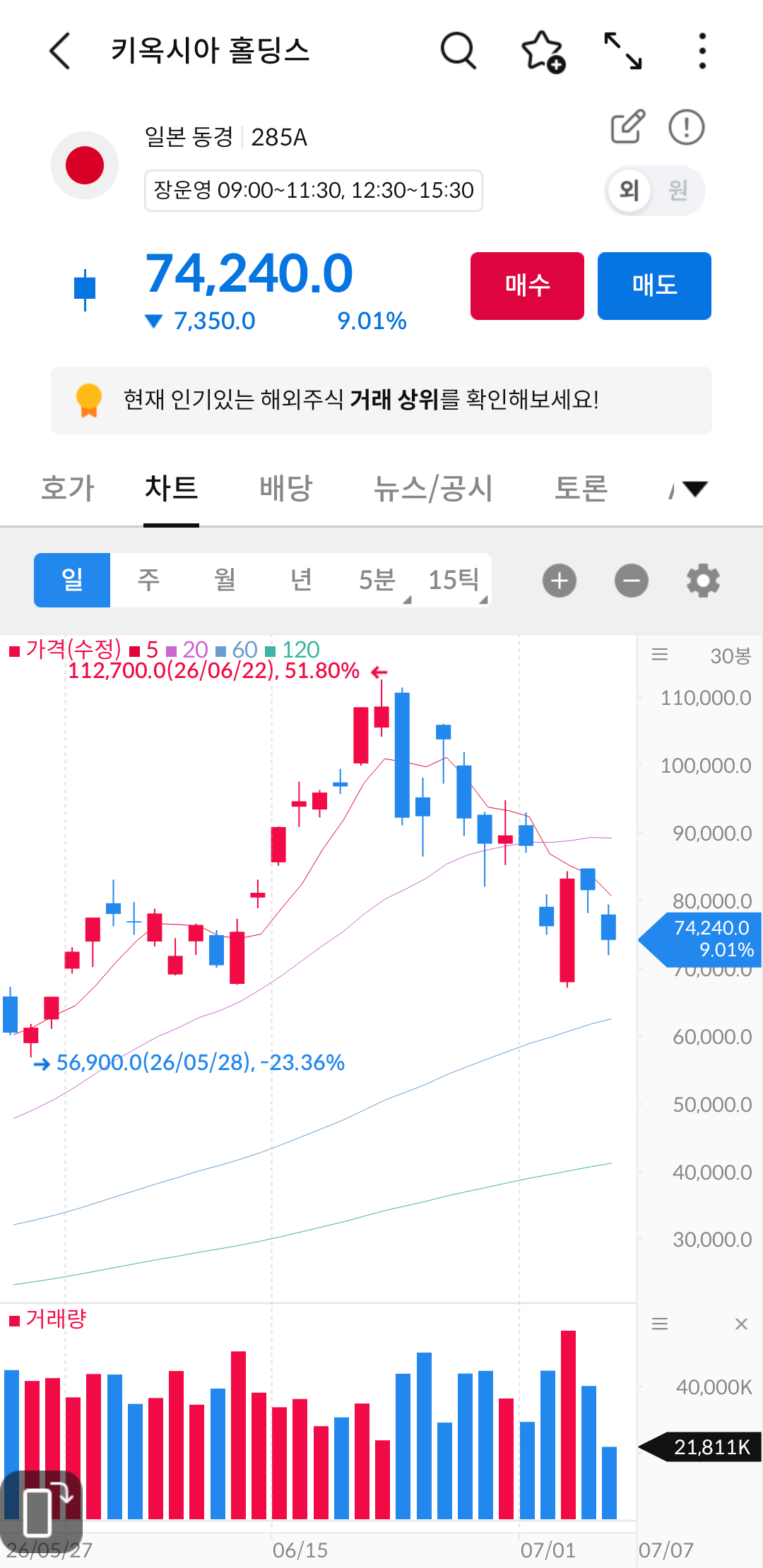The width and height of the screenshot is (763, 1568).
Task: Open the 5분 minute interval dropdown
Action: click(377, 580)
